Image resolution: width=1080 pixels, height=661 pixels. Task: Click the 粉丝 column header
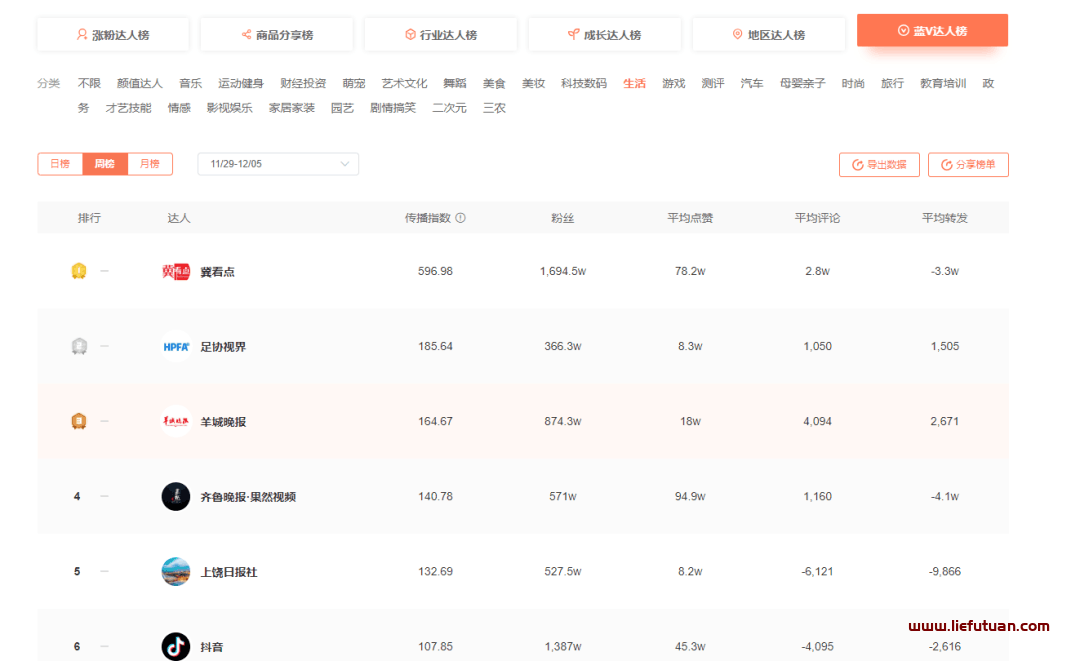coord(562,218)
